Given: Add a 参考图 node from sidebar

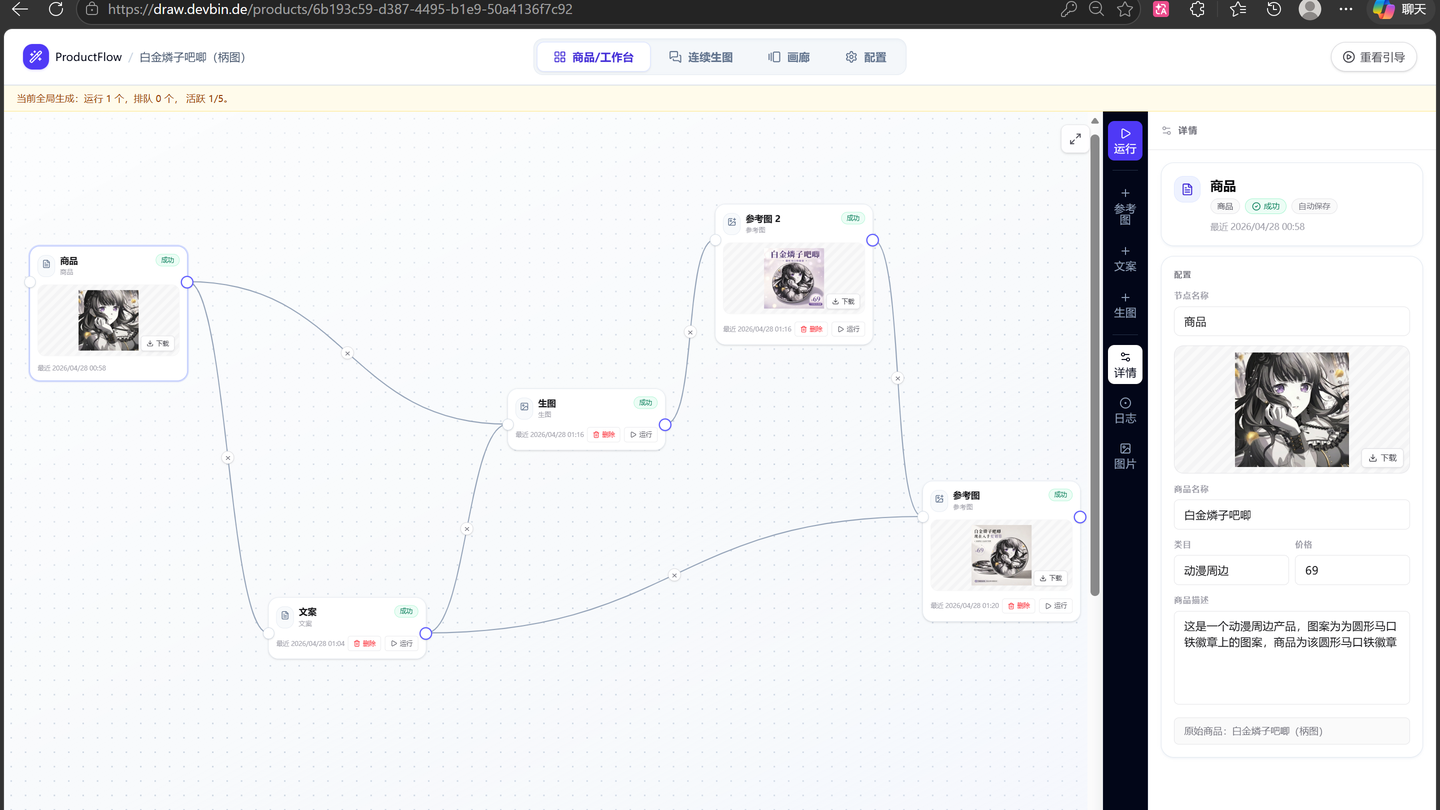Looking at the screenshot, I should 1125,206.
